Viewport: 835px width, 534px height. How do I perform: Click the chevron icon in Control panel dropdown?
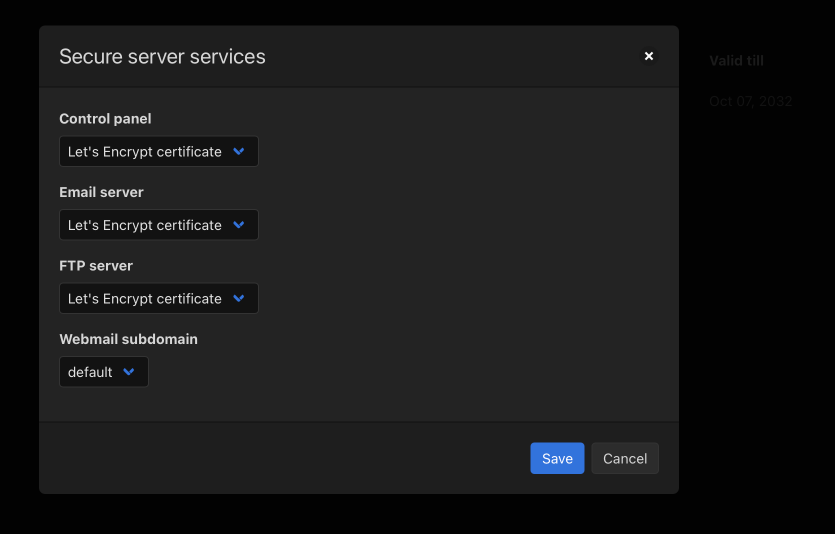[x=239, y=152]
